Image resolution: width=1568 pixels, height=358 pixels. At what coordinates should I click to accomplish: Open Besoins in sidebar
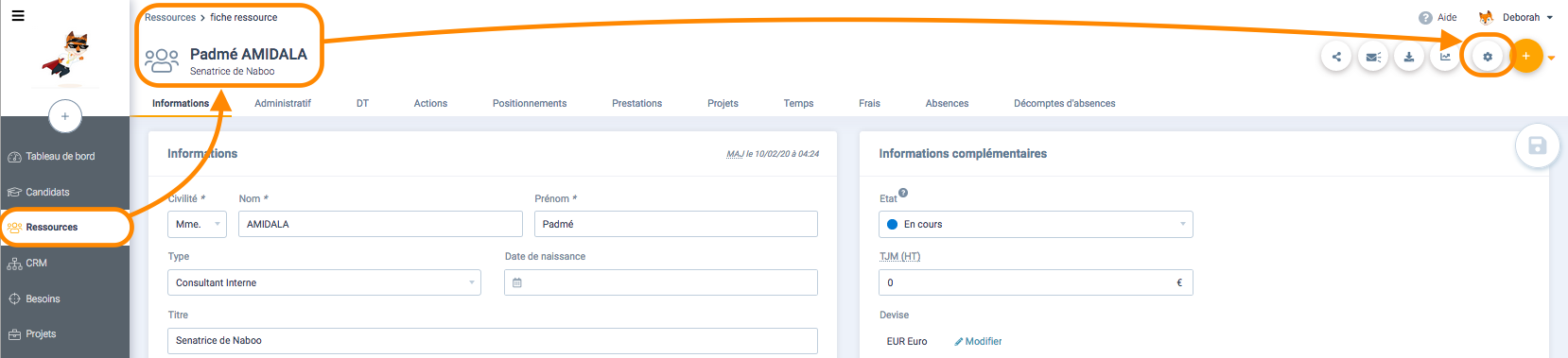pyautogui.click(x=65, y=298)
